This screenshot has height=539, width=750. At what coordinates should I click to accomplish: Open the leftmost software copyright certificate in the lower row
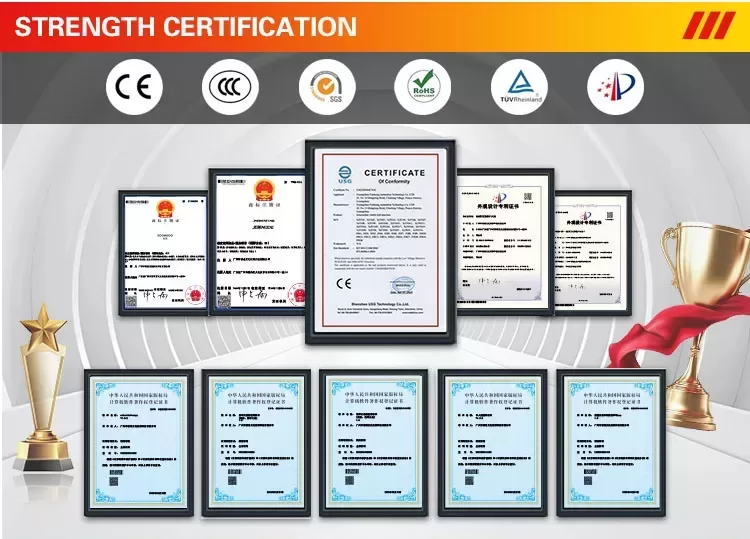139,443
